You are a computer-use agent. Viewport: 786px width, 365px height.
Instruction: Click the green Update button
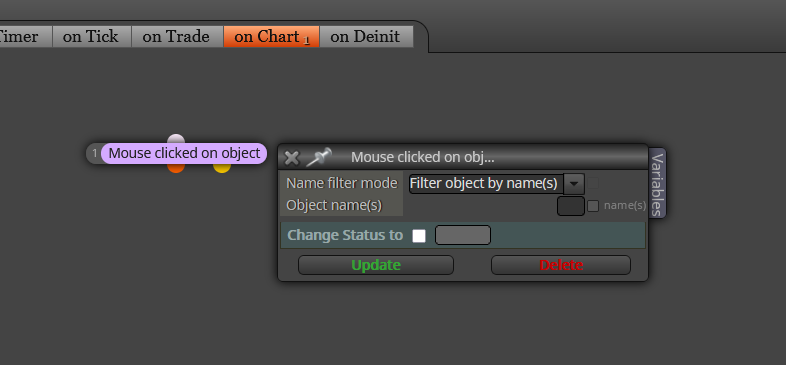376,265
